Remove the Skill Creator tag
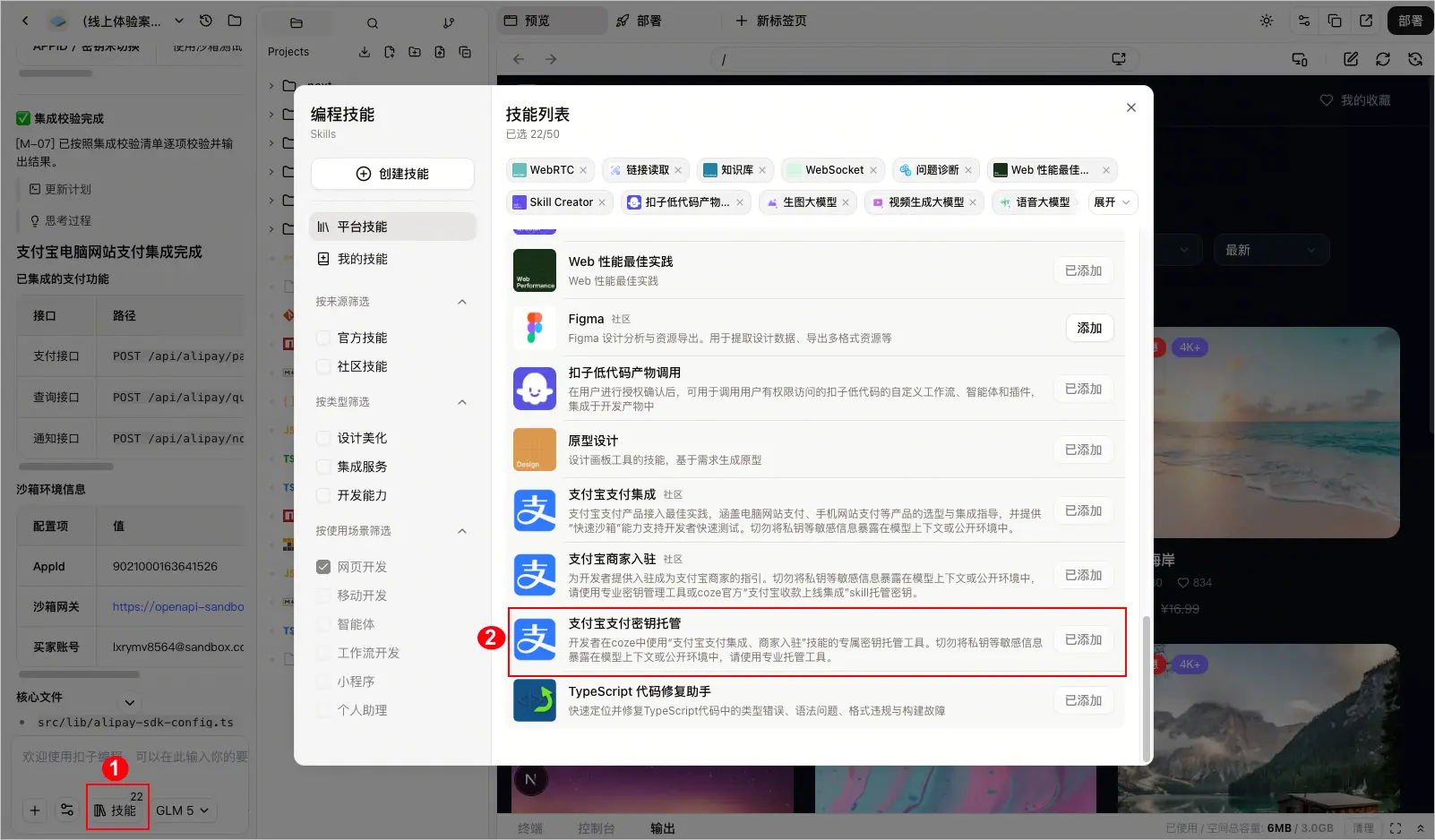 click(x=602, y=202)
